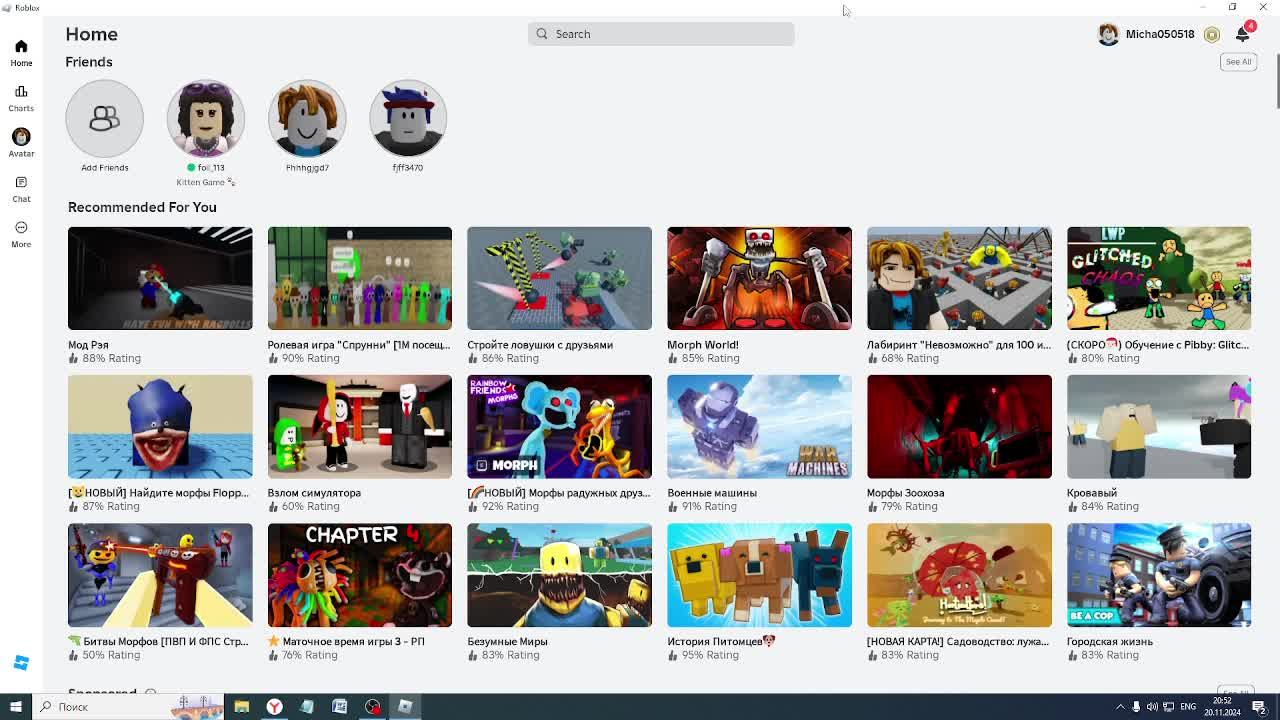Viewport: 1280px width, 720px height.
Task: Open the Мод Рэя game thumbnail
Action: (x=160, y=278)
